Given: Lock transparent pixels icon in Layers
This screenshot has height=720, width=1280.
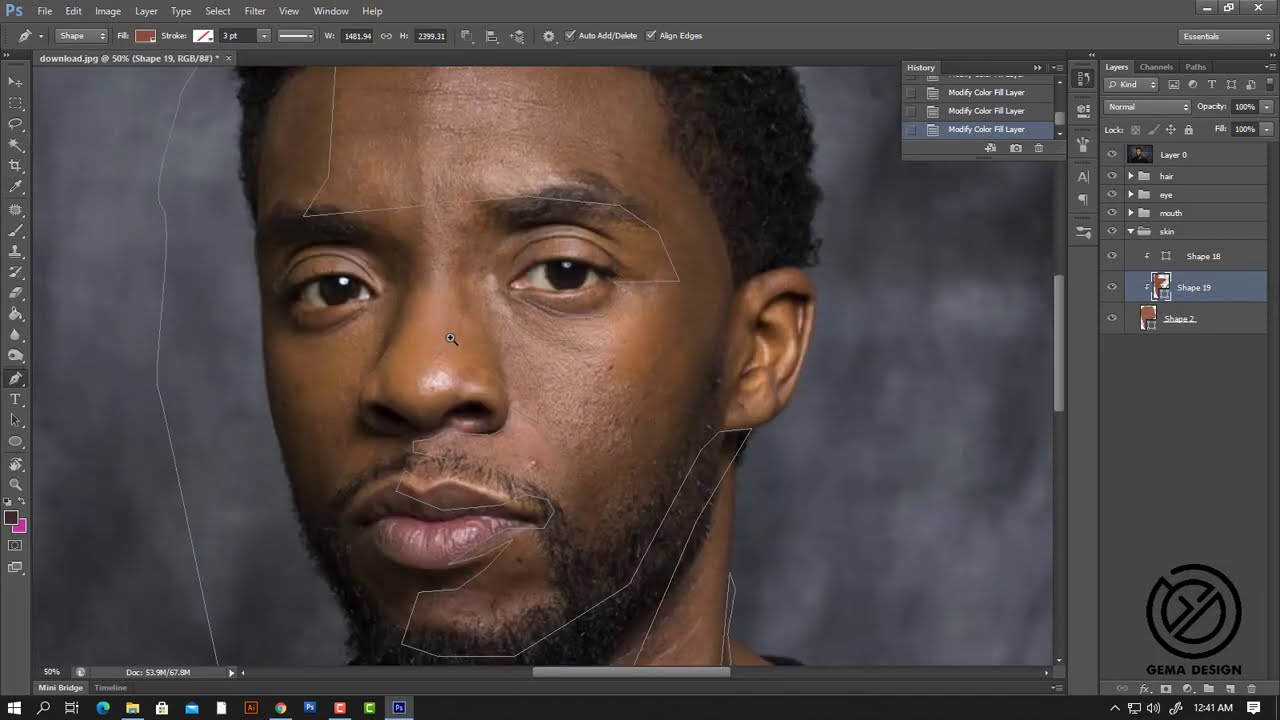Looking at the screenshot, I should point(1135,130).
